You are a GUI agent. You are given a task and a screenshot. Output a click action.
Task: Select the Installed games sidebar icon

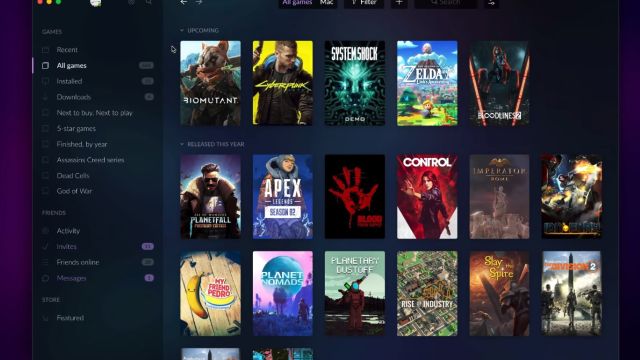(46, 81)
